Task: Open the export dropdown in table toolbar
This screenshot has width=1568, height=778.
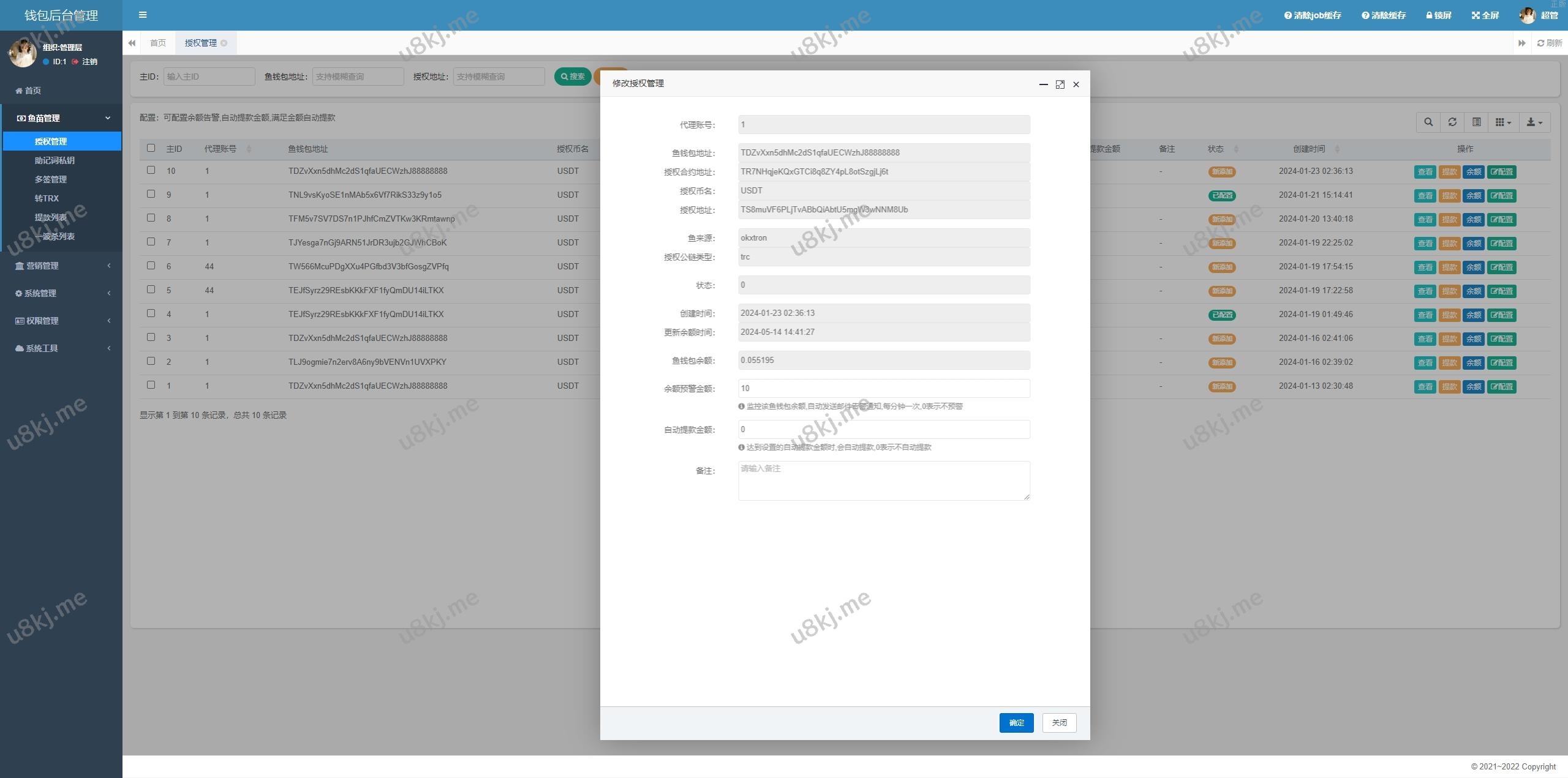Action: [1534, 122]
